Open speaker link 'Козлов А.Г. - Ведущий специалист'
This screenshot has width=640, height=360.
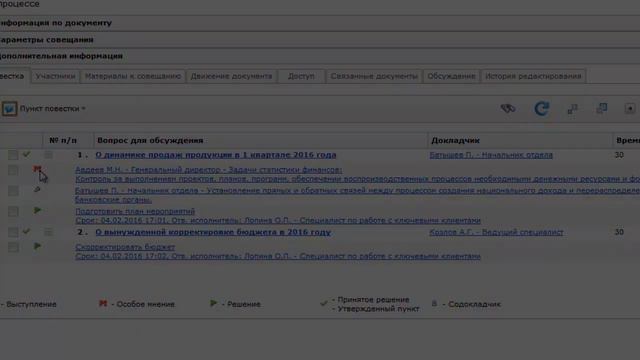496,232
